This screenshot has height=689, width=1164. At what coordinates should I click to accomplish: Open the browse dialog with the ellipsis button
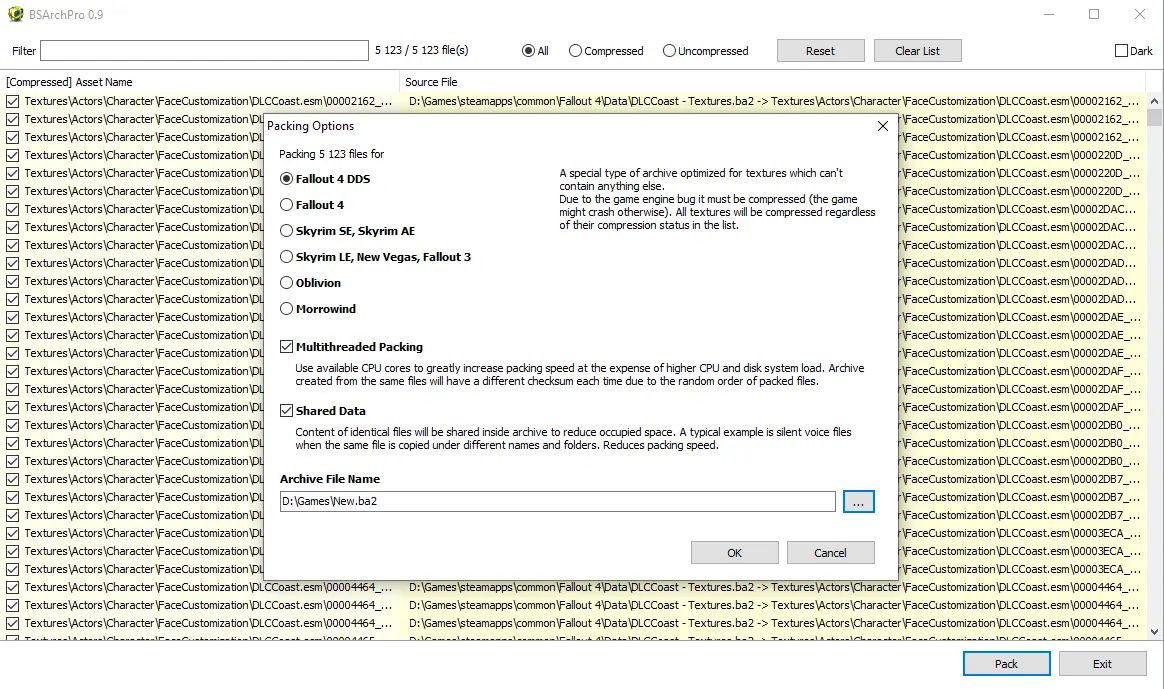coord(858,501)
